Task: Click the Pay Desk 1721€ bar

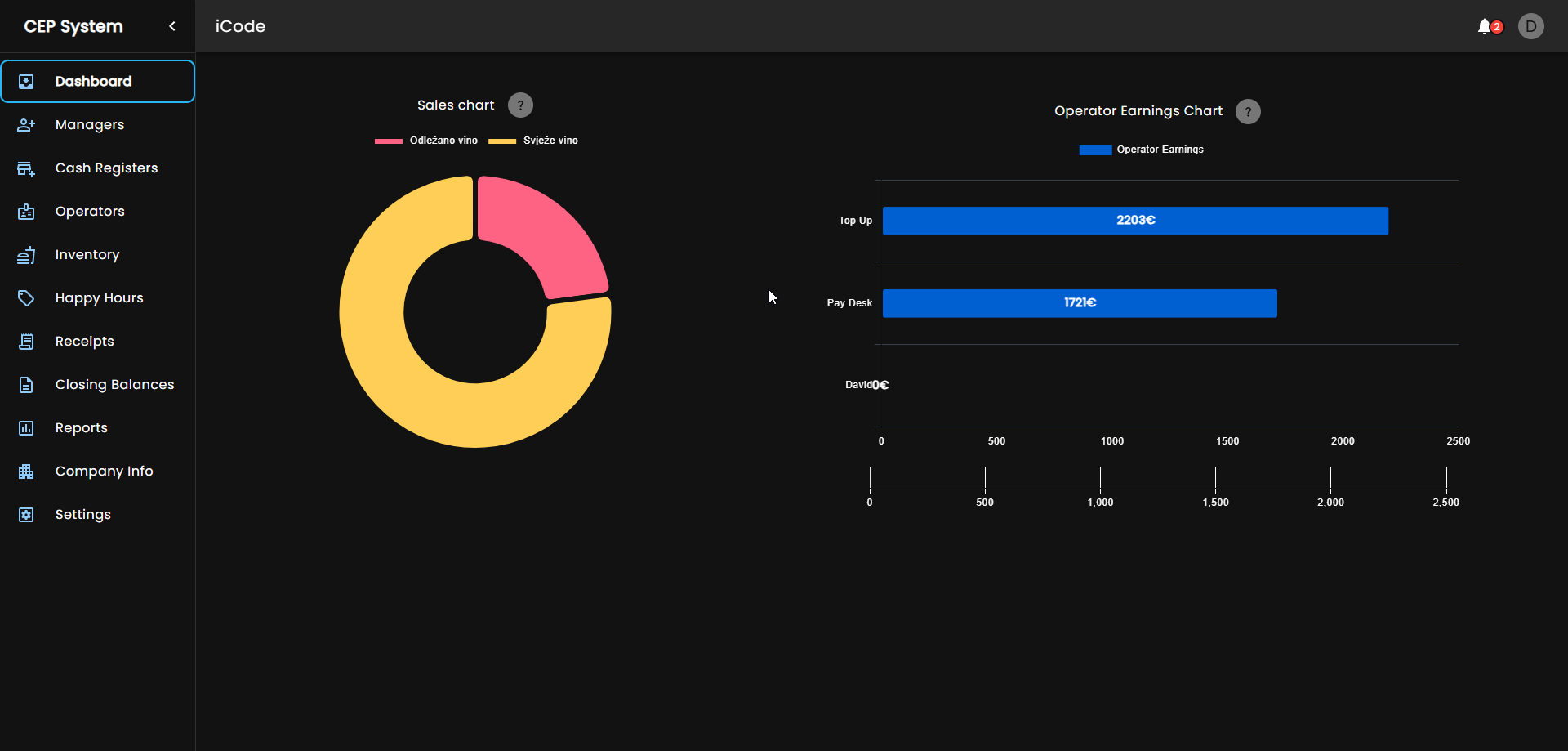Action: click(x=1080, y=303)
